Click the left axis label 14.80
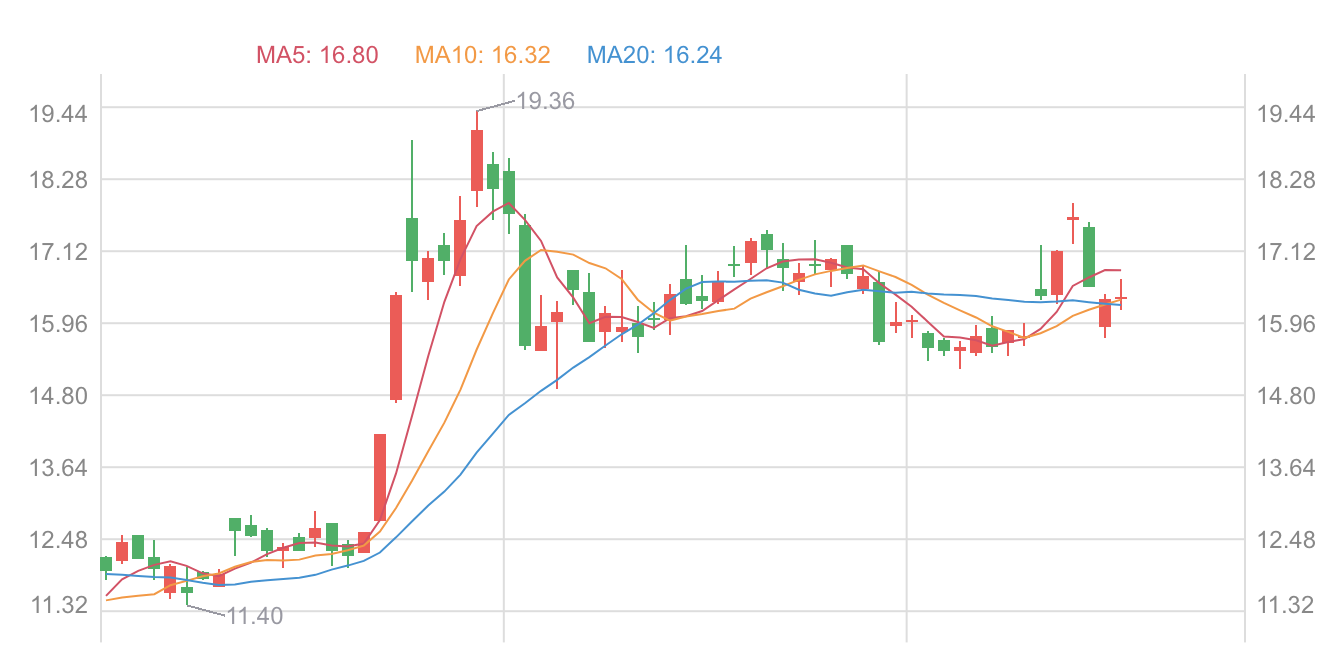This screenshot has height=650, width=1336. [59, 396]
